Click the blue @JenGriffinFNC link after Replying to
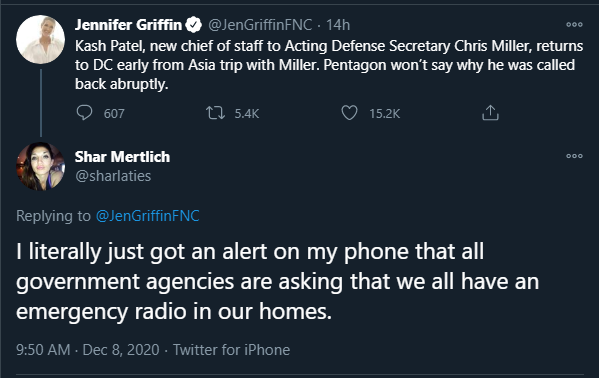 click(147, 216)
